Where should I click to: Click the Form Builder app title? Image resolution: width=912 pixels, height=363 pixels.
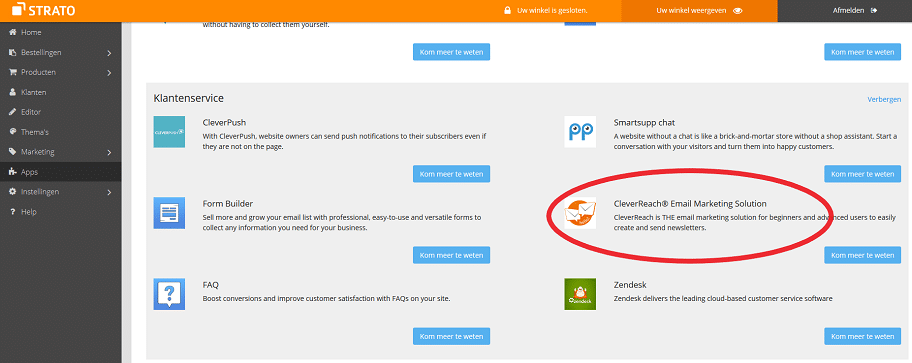click(228, 204)
